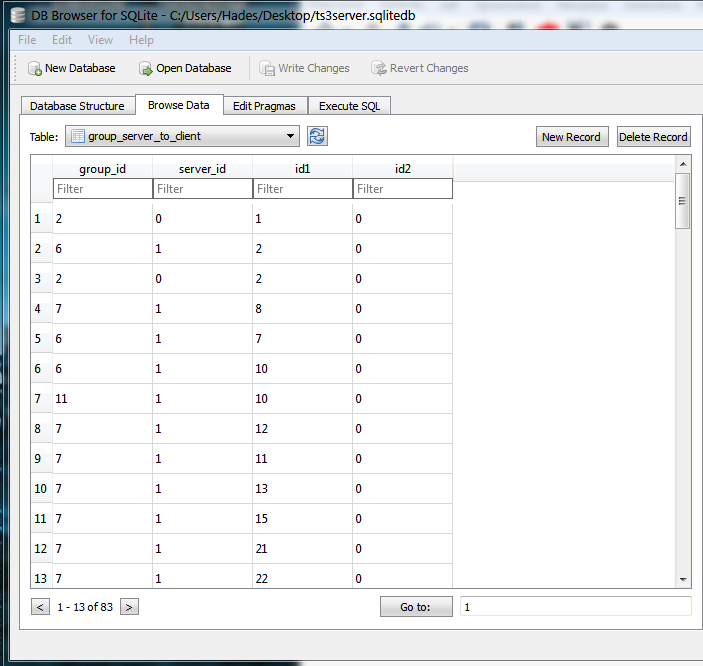The width and height of the screenshot is (703, 666).
Task: Click the DB Browser app icon in title bar
Action: coord(18,15)
